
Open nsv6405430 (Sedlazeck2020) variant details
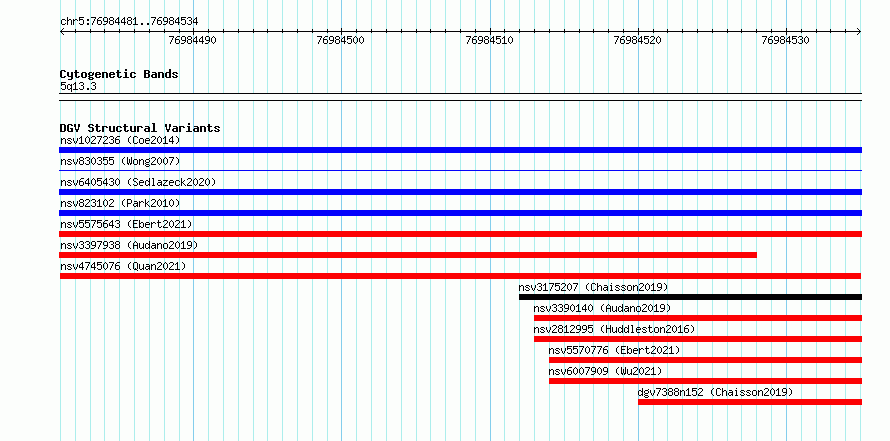click(x=138, y=182)
